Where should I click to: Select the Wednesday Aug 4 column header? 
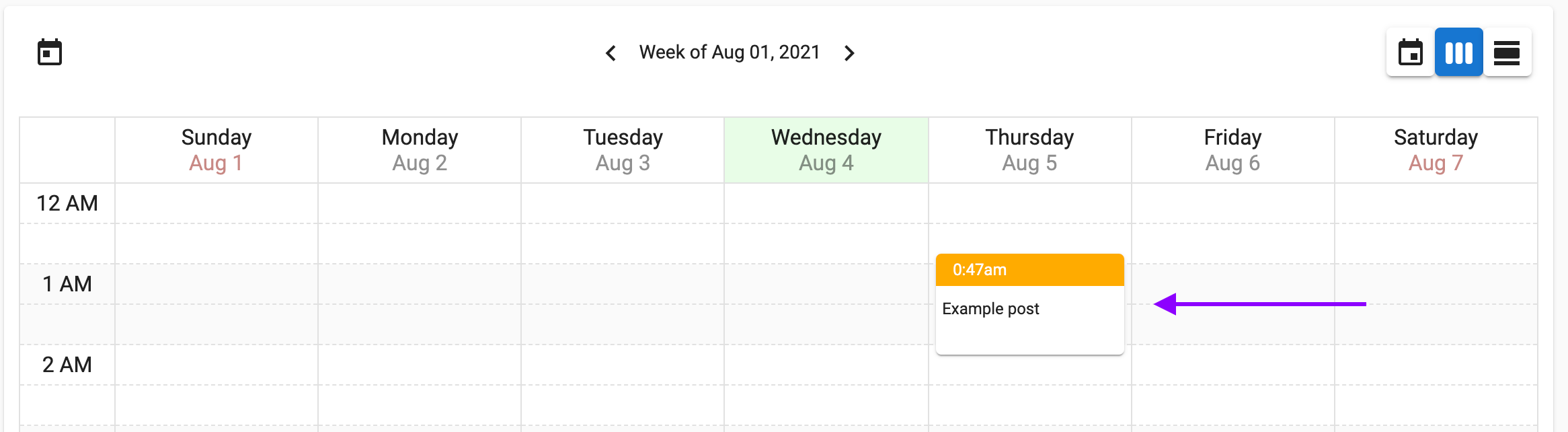click(826, 149)
